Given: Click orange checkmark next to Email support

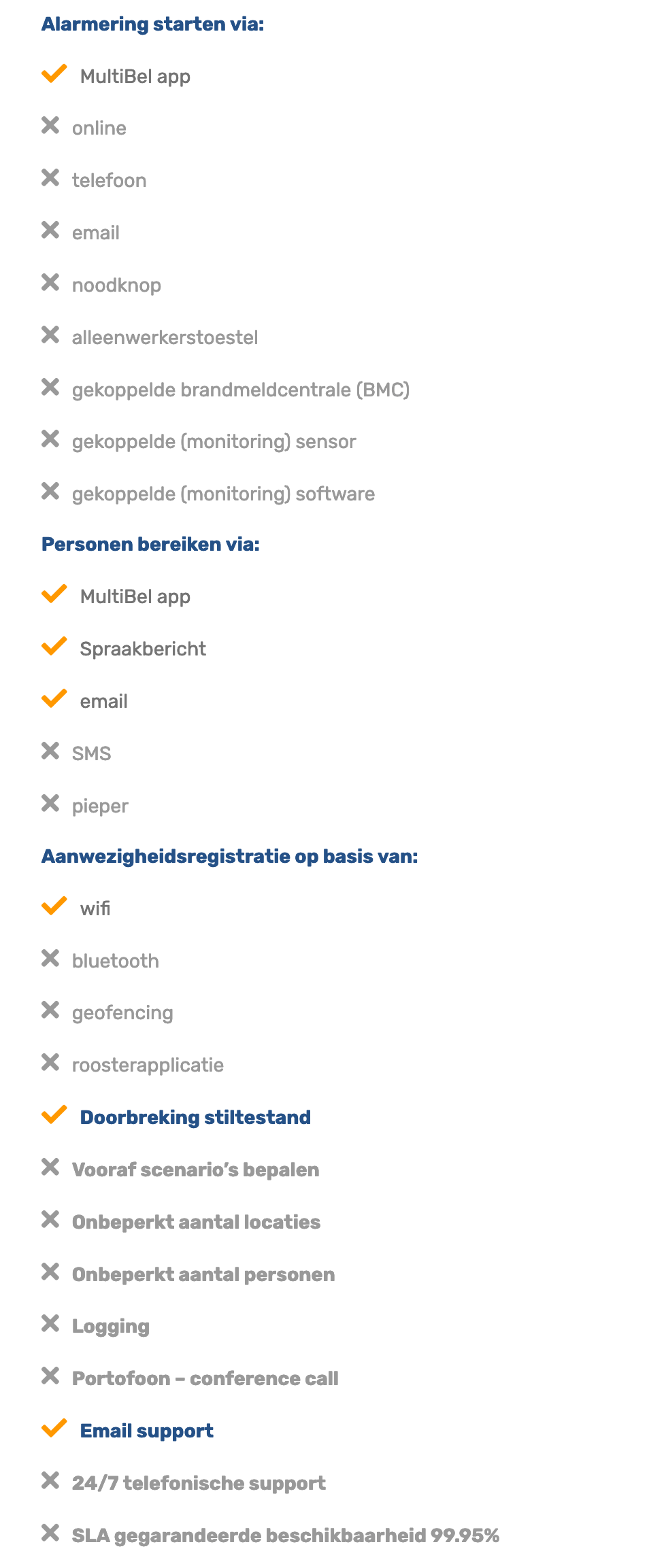Looking at the screenshot, I should click(x=54, y=1428).
